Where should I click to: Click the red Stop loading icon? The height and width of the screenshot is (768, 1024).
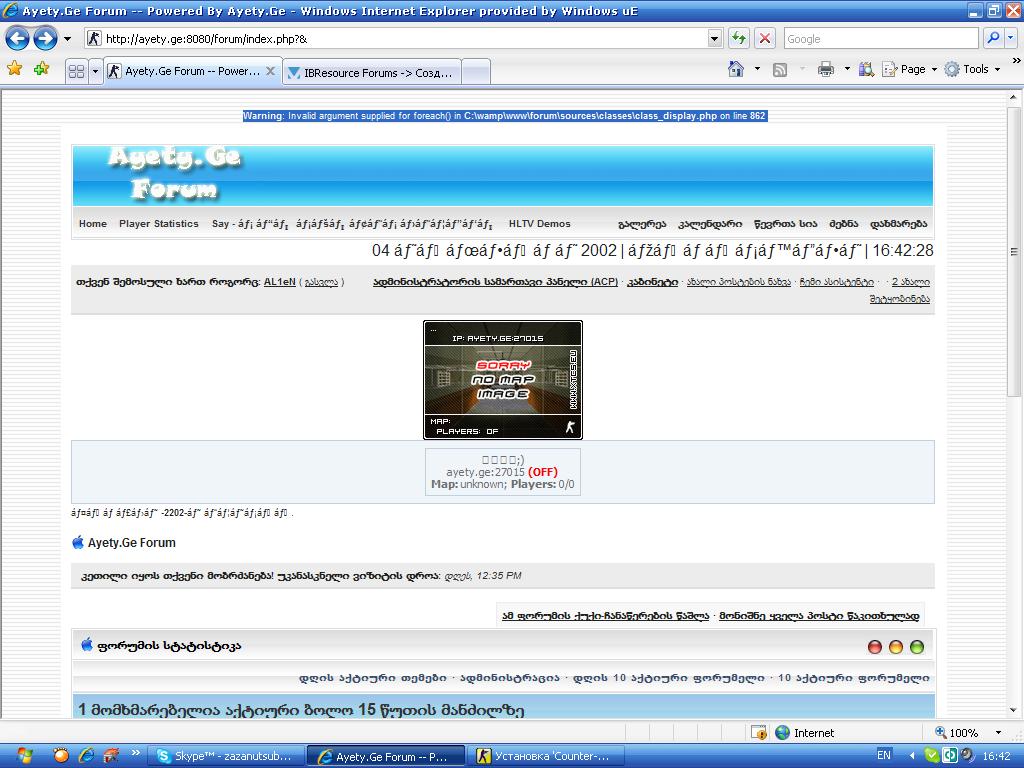pos(765,39)
